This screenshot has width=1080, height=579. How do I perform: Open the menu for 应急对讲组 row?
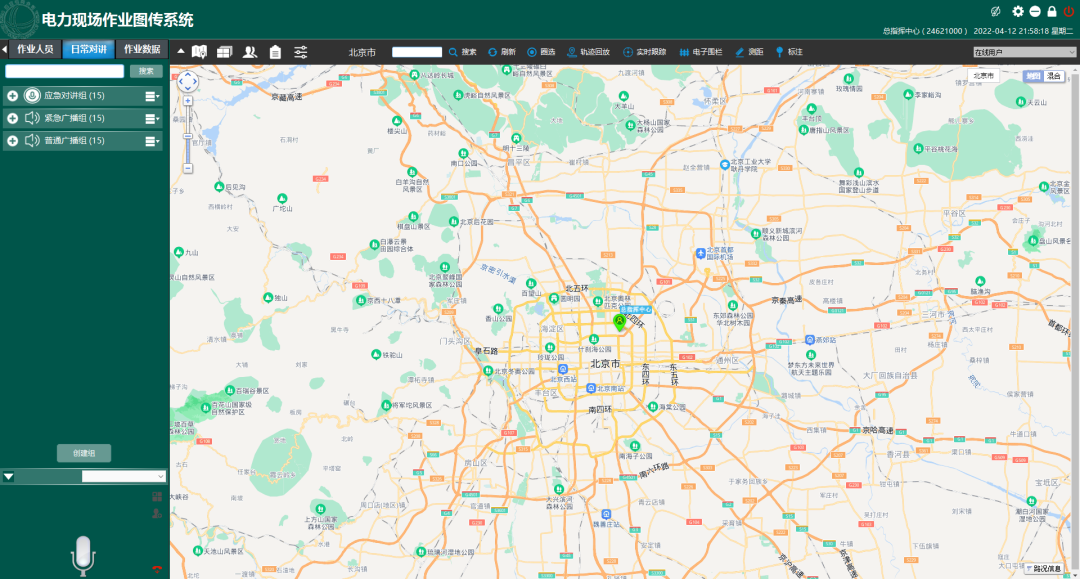[x=152, y=96]
